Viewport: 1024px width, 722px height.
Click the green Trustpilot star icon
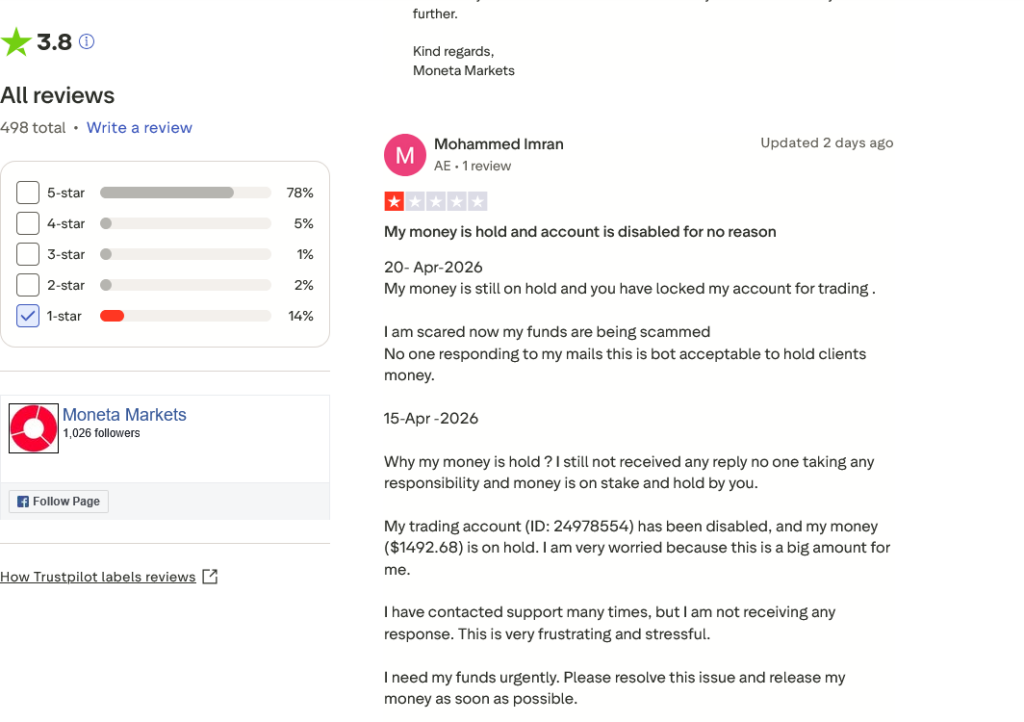tap(16, 42)
